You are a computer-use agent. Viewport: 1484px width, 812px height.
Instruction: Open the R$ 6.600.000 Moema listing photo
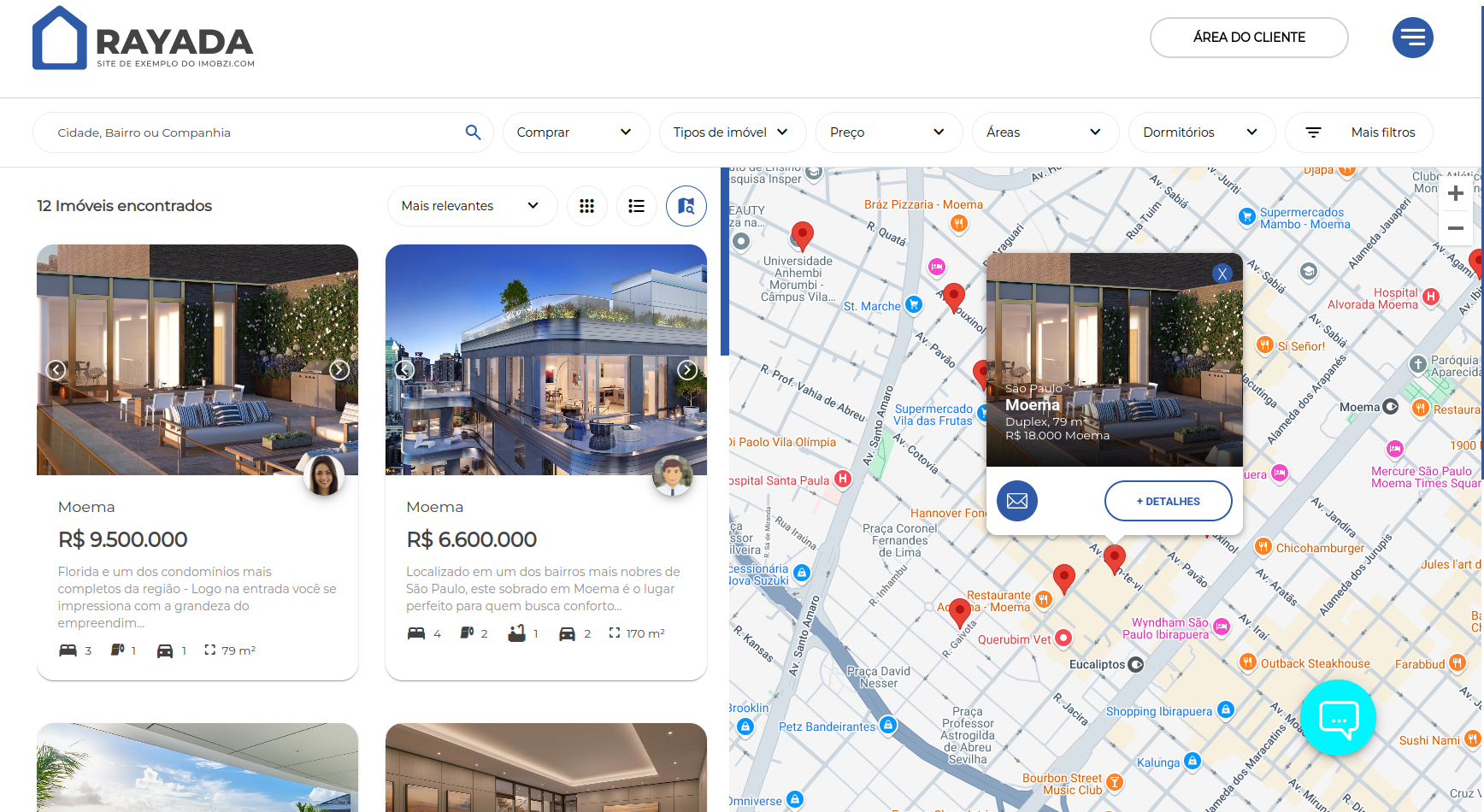(546, 360)
